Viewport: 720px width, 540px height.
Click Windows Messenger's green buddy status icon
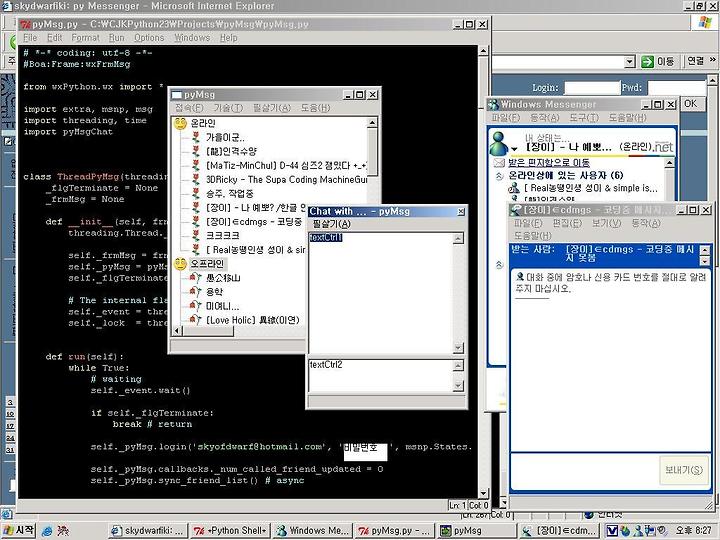(499, 144)
